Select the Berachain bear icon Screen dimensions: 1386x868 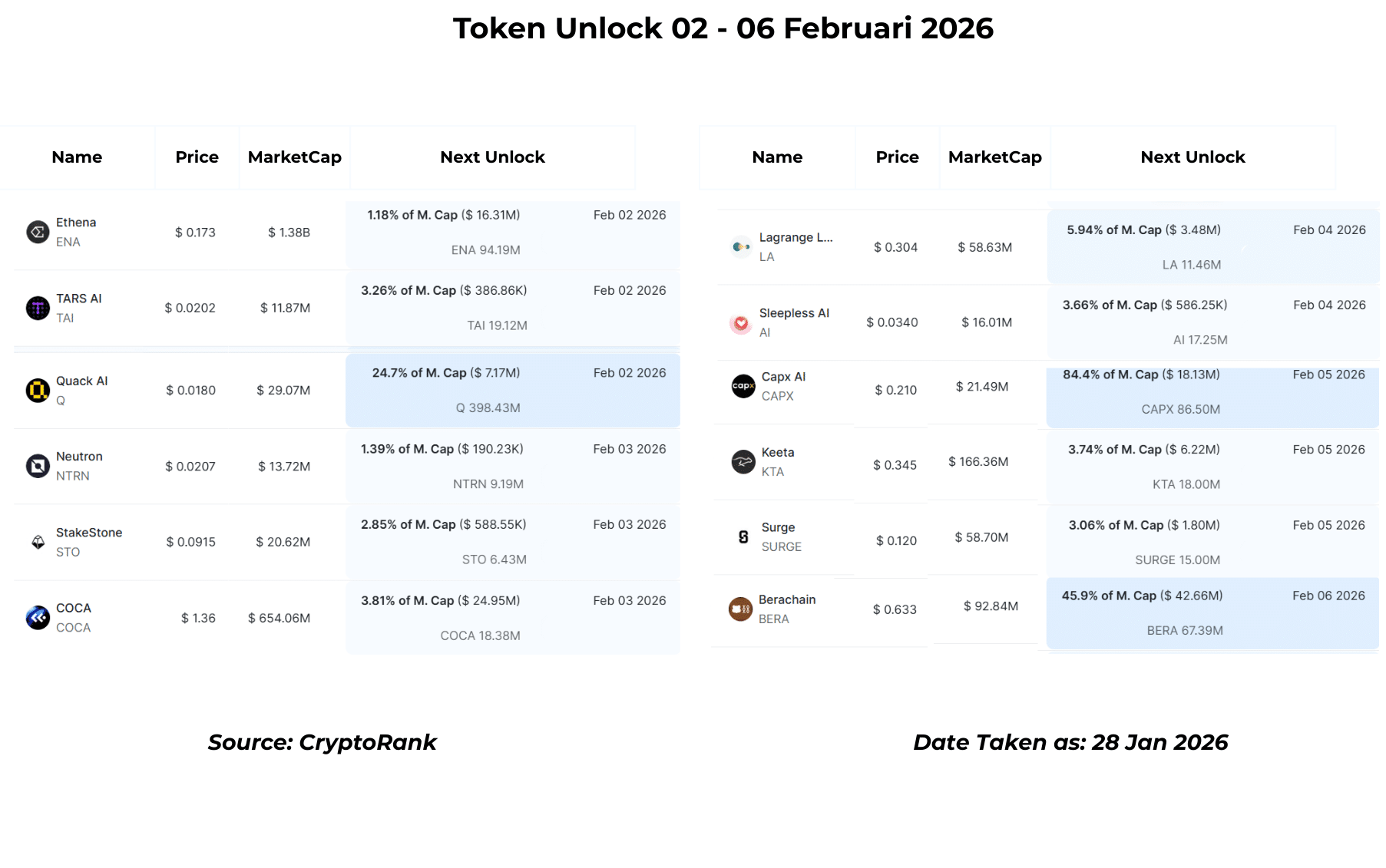(x=740, y=609)
